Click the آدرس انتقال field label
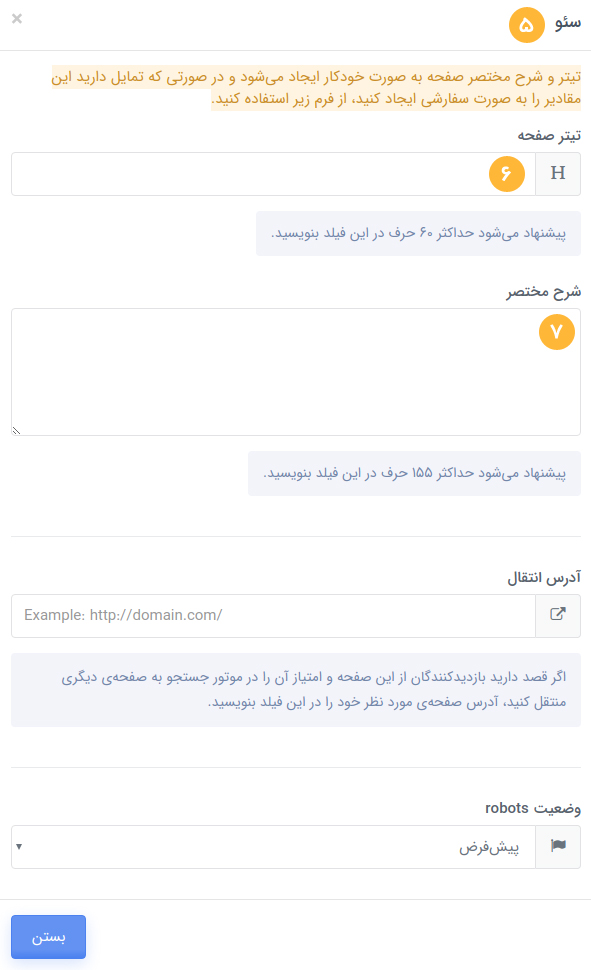Image resolution: width=591 pixels, height=970 pixels. (x=544, y=577)
